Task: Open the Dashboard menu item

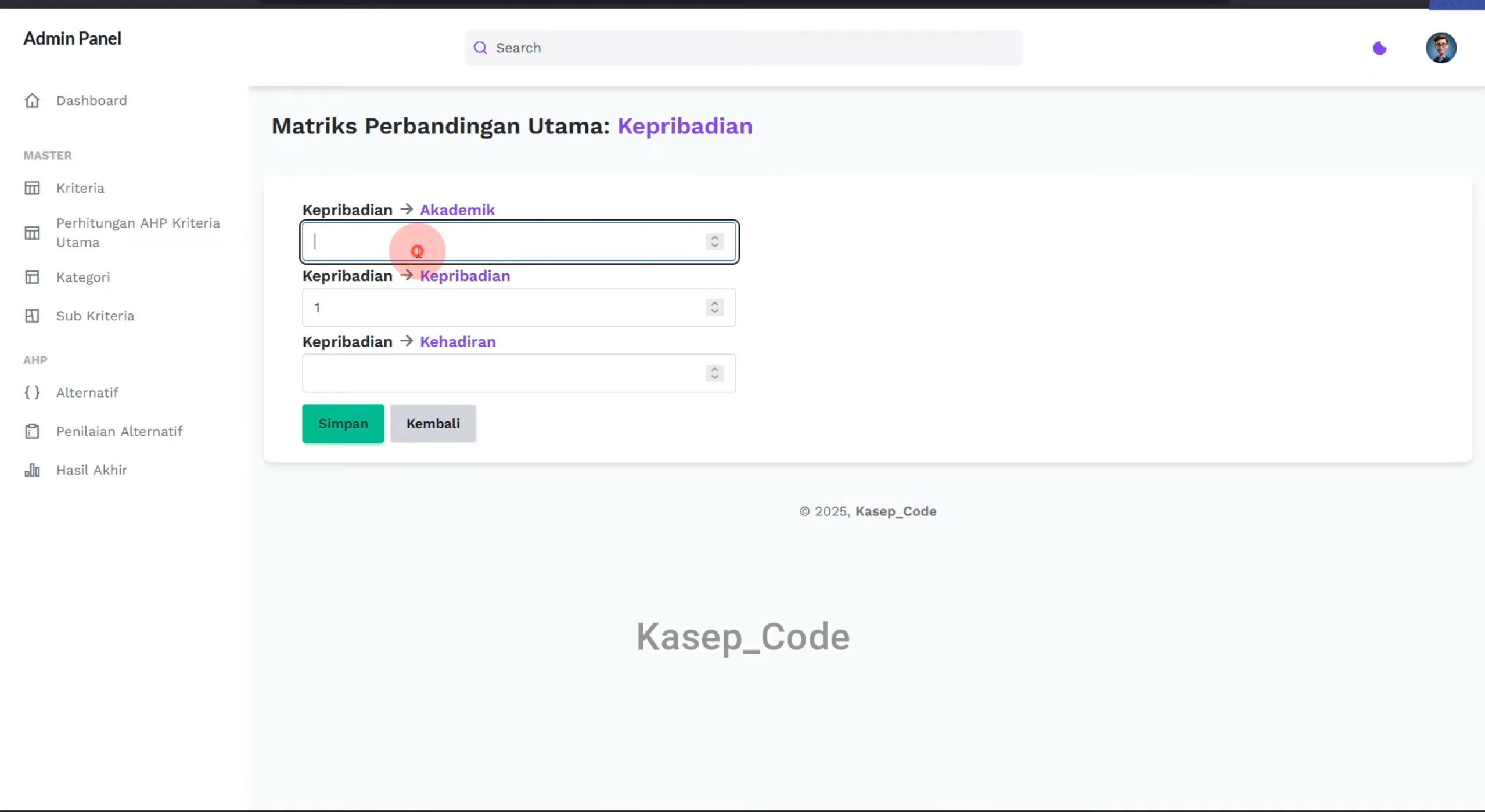Action: (91, 100)
